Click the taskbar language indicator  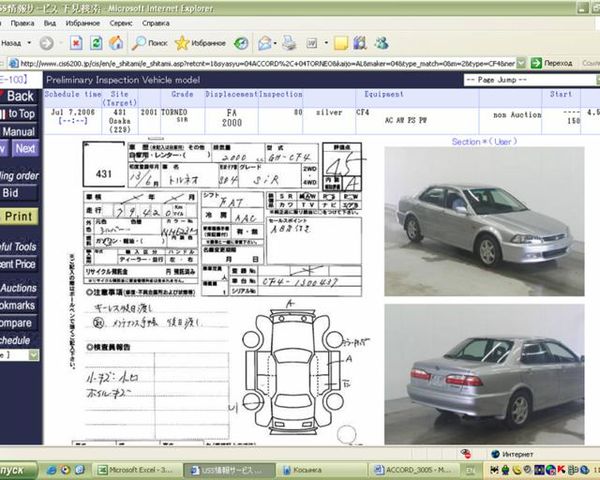[470, 470]
